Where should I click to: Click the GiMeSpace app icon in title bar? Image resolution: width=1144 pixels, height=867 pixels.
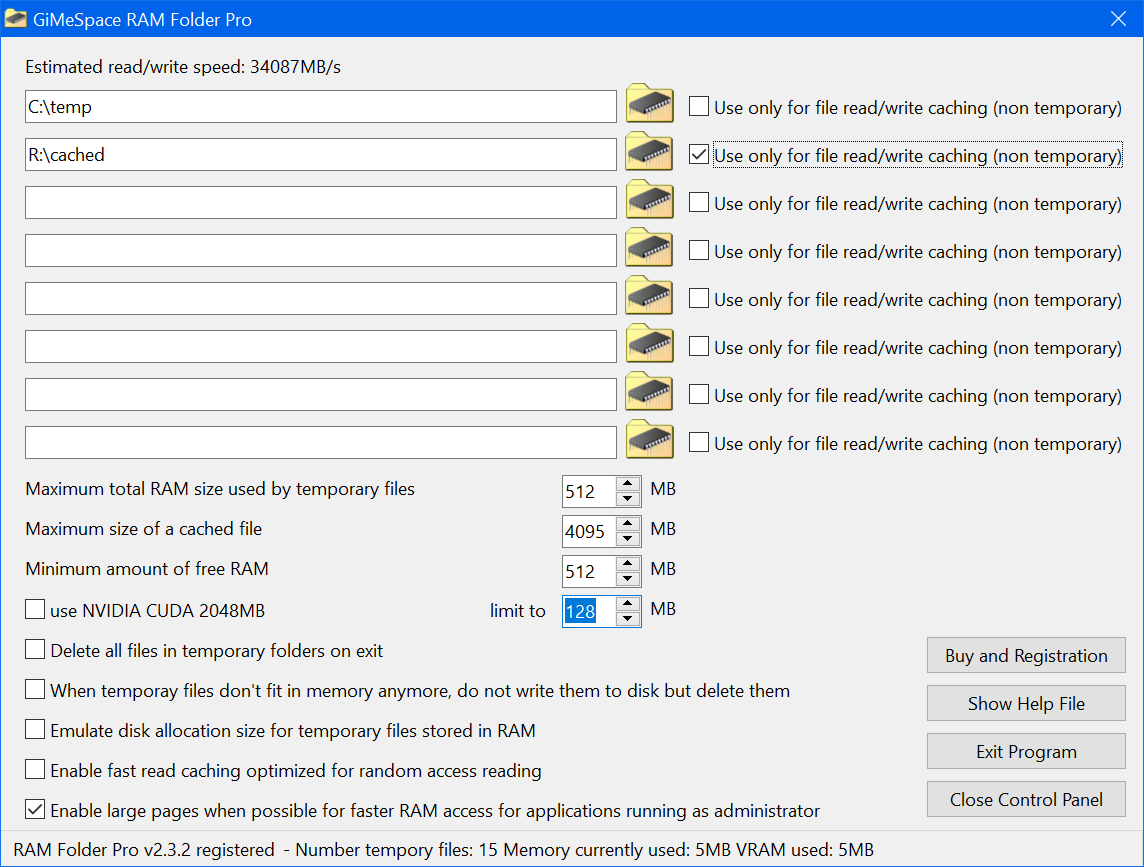coord(16,19)
